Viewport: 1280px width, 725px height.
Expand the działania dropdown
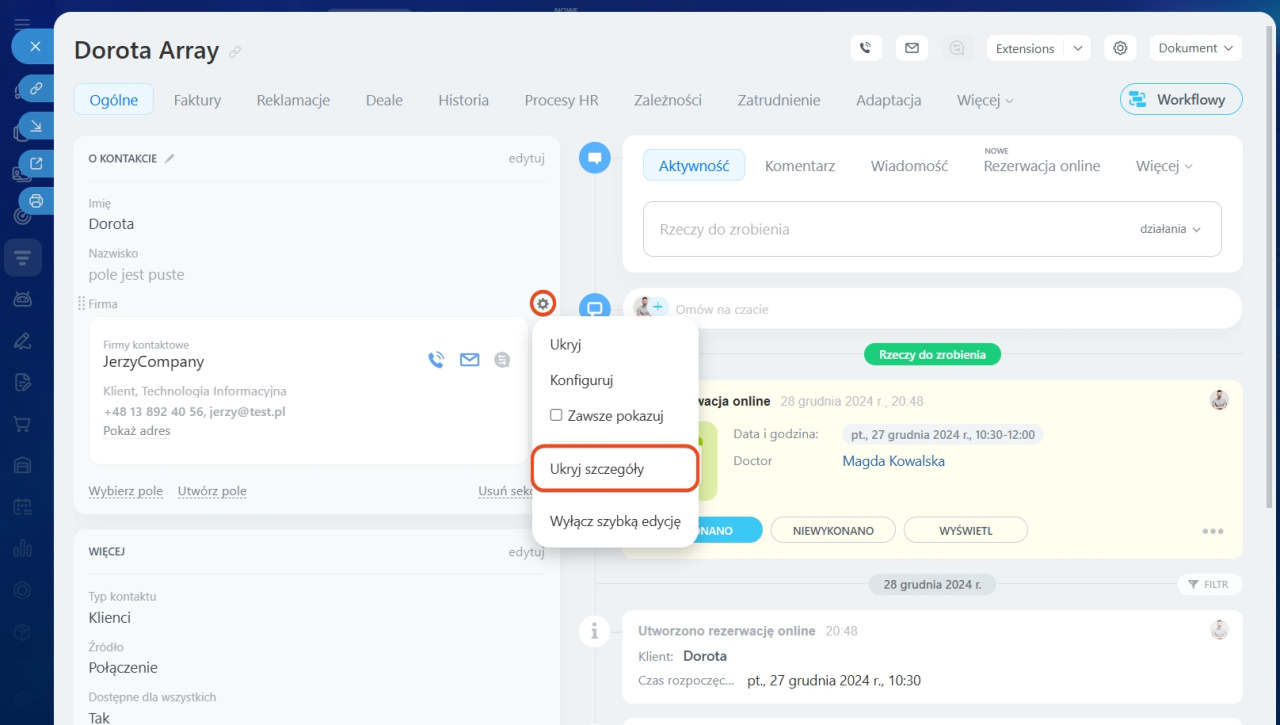(x=1170, y=229)
